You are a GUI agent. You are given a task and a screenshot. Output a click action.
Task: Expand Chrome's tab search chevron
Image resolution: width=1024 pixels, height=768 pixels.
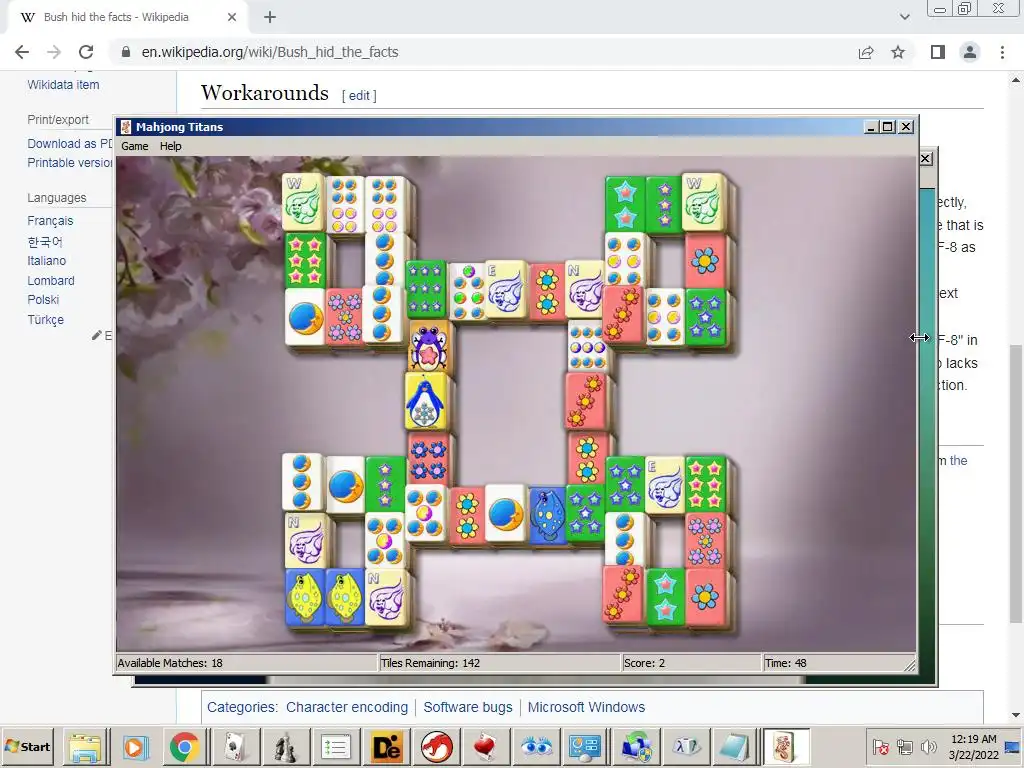tap(904, 17)
